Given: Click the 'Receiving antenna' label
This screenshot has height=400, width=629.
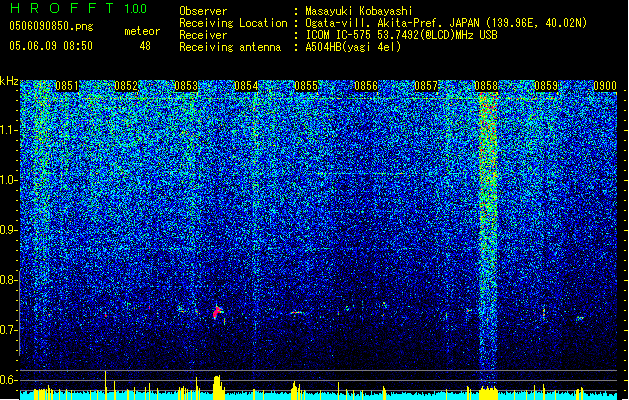Looking at the screenshot, I should 230,47.
